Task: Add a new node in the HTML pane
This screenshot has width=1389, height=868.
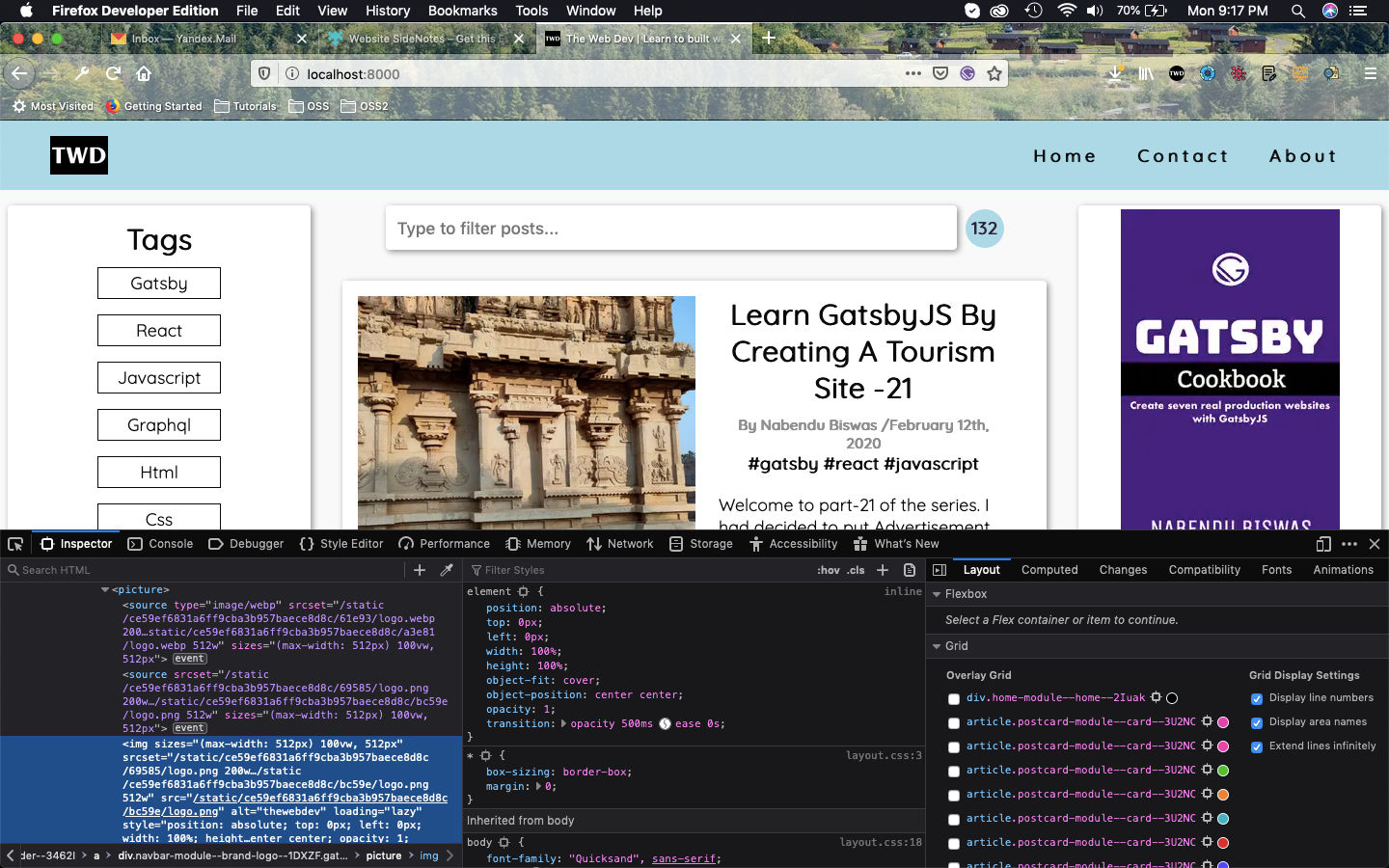Action: (x=420, y=570)
